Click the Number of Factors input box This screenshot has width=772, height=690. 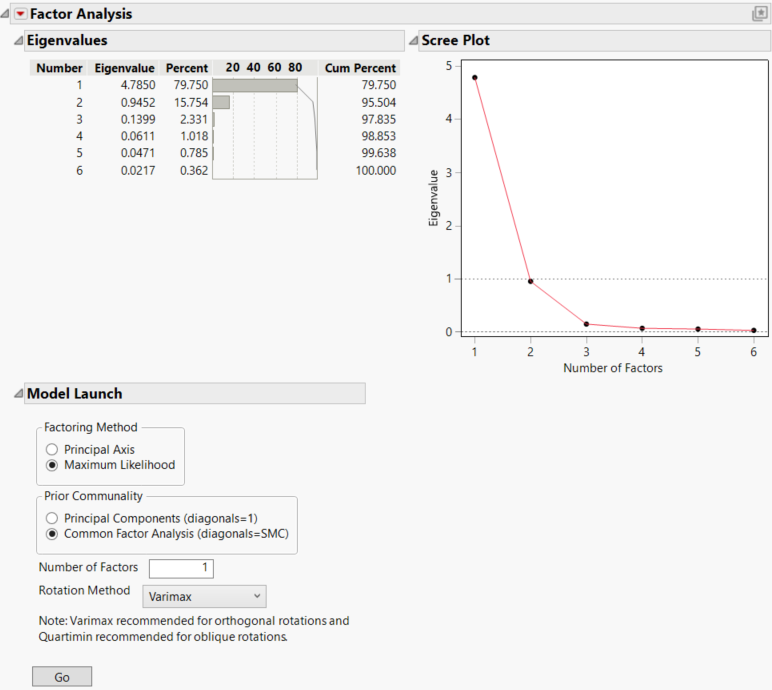pyautogui.click(x=181, y=568)
